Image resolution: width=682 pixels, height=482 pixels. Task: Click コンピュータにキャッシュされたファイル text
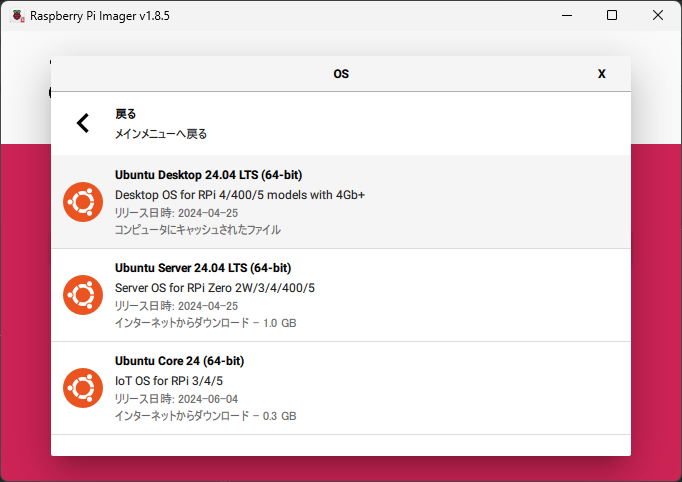[x=198, y=230]
